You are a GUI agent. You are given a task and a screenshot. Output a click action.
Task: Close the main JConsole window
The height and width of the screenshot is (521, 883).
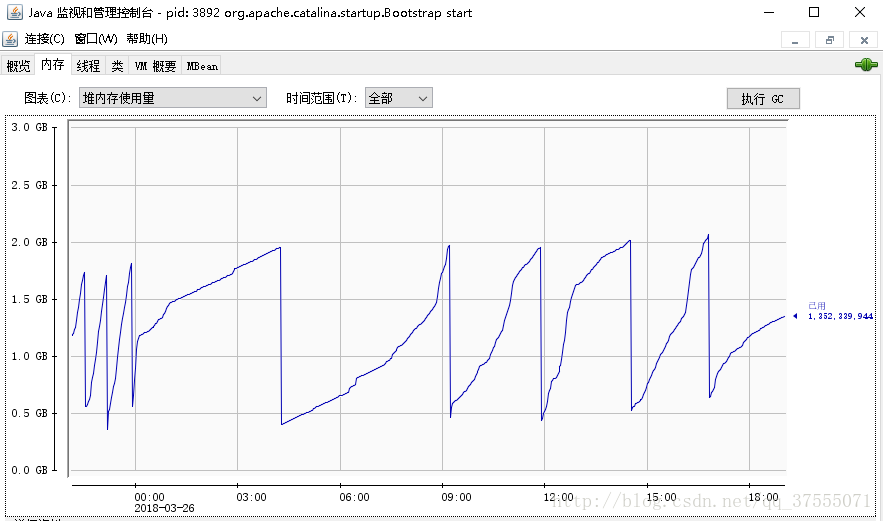pos(859,12)
